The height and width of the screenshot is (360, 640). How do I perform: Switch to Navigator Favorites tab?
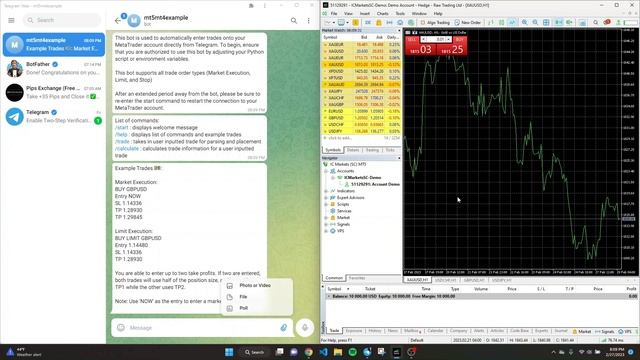(x=357, y=278)
